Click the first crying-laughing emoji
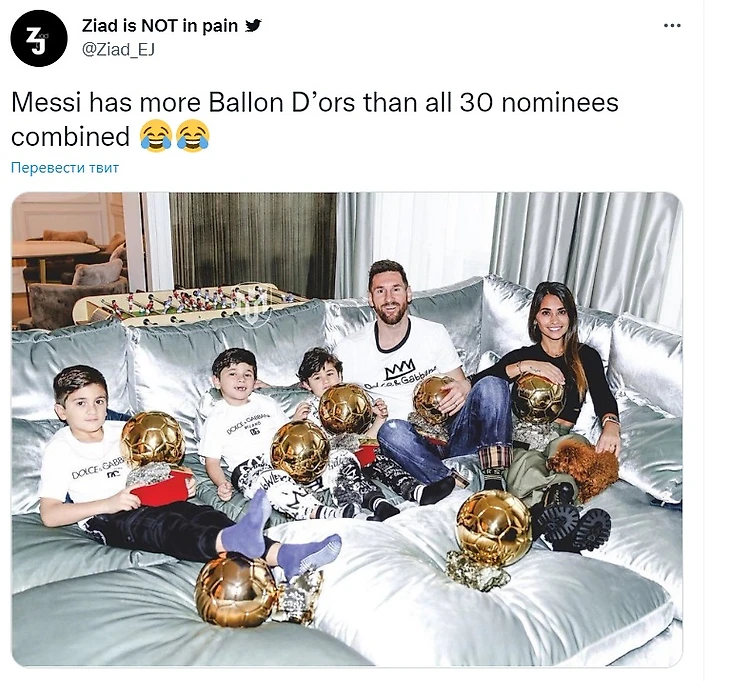The width and height of the screenshot is (730, 681). click(156, 136)
